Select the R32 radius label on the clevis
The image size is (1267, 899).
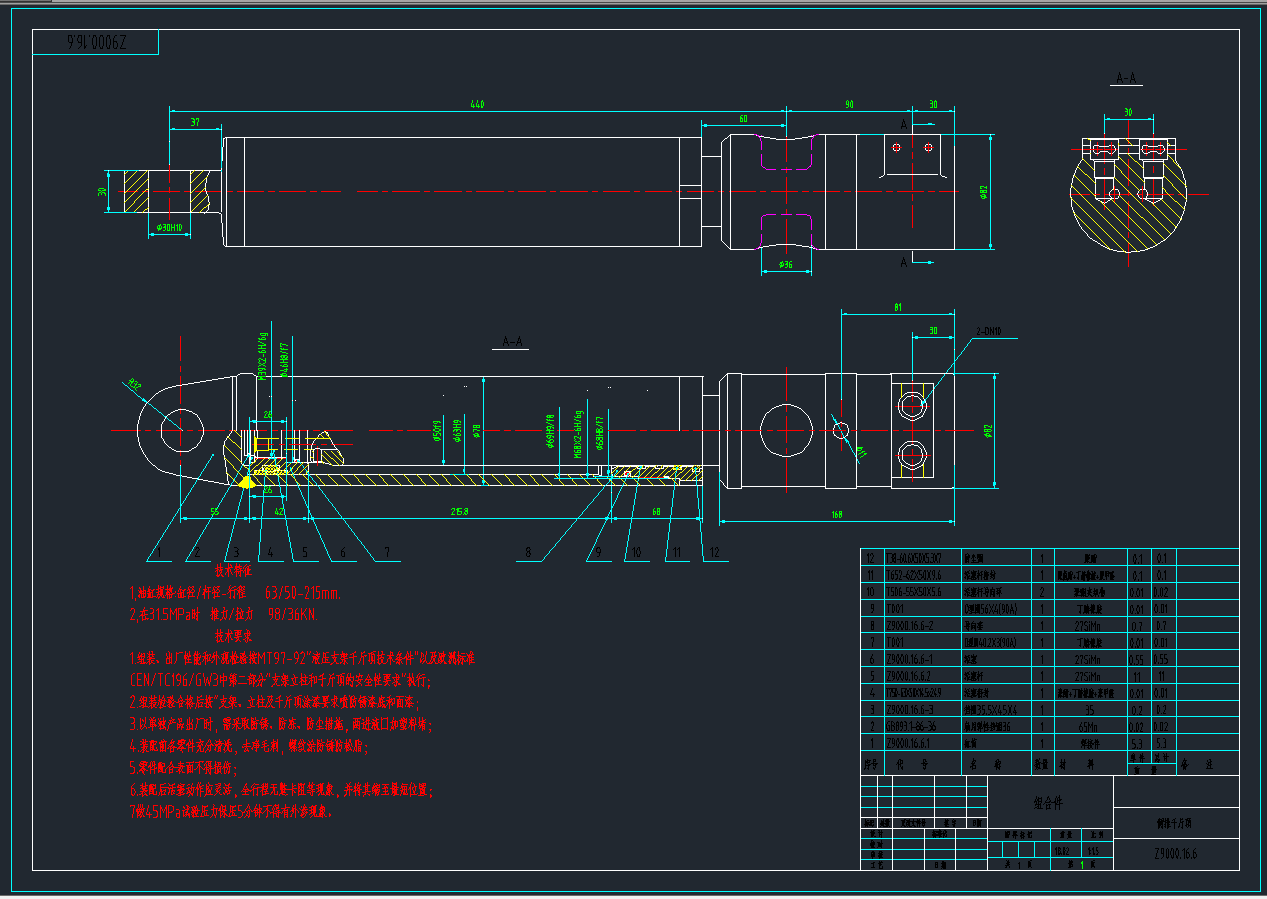(x=135, y=384)
